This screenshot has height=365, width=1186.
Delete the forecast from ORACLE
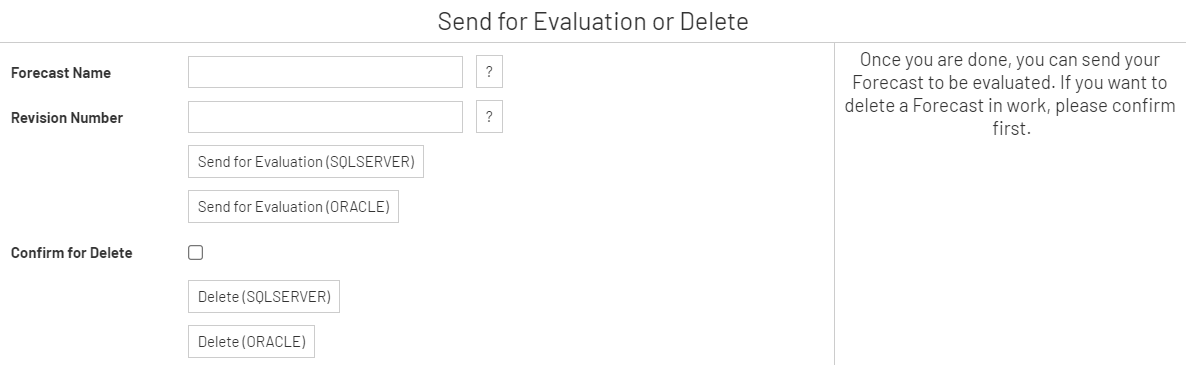click(x=251, y=342)
